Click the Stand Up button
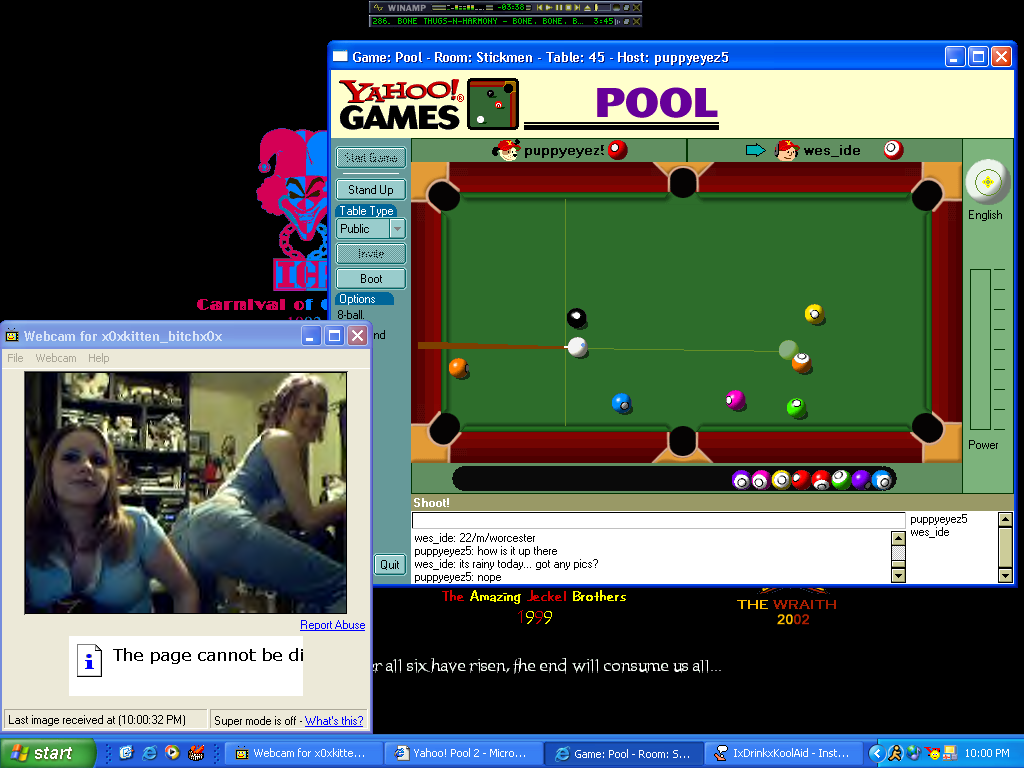The height and width of the screenshot is (768, 1024). tap(370, 190)
